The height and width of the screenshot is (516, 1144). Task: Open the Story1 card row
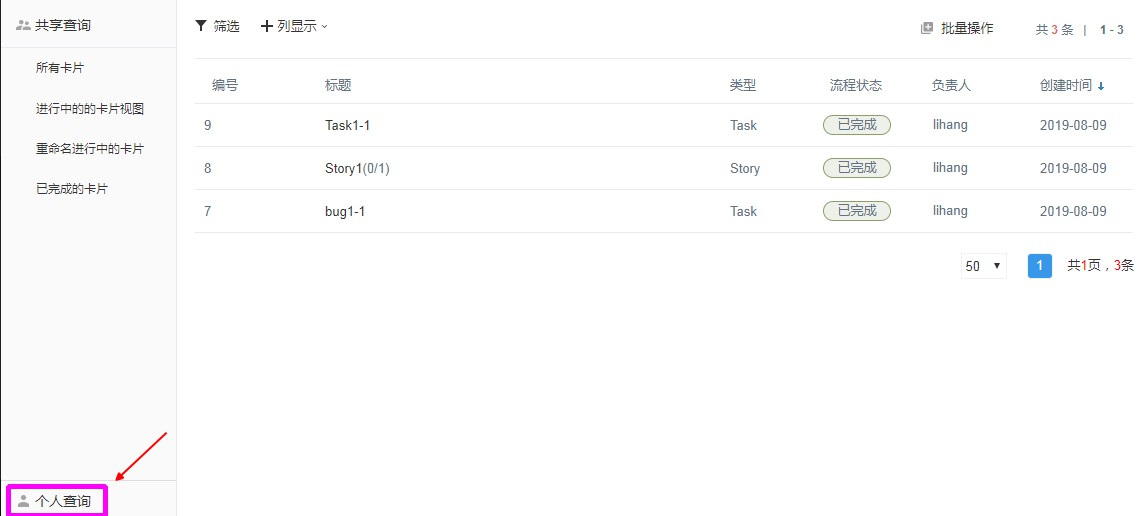click(663, 168)
